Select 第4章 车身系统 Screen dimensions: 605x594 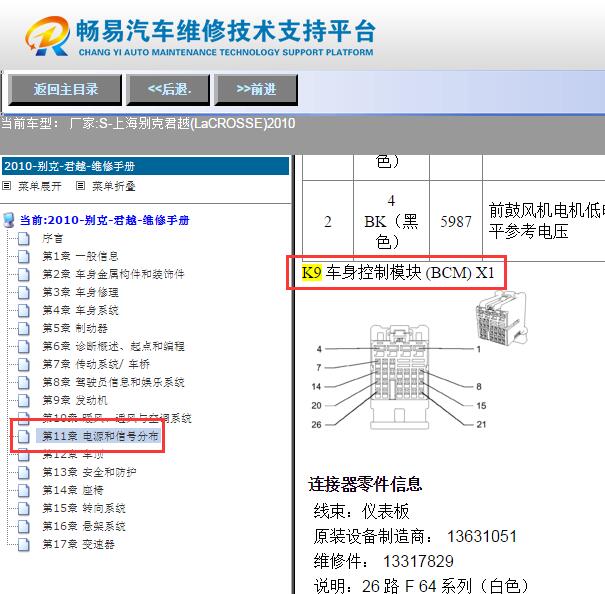[80, 310]
